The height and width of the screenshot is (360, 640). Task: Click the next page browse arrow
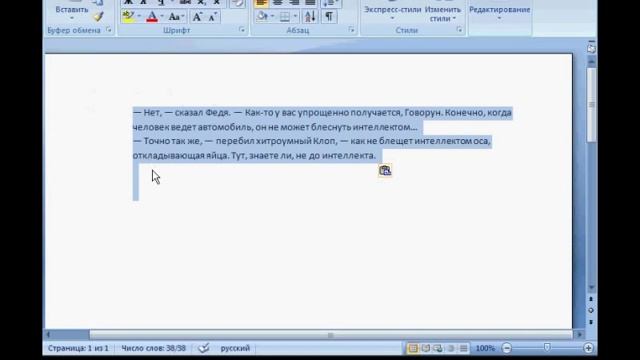[591, 322]
